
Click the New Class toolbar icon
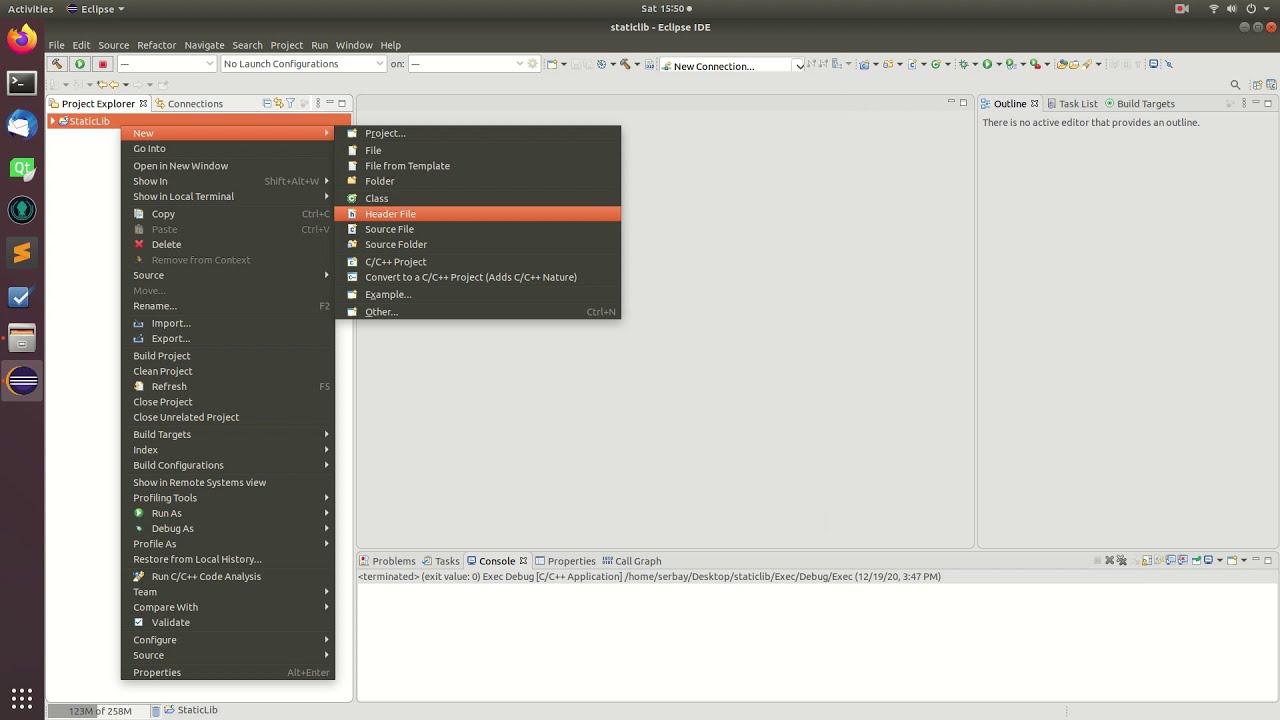pos(936,64)
